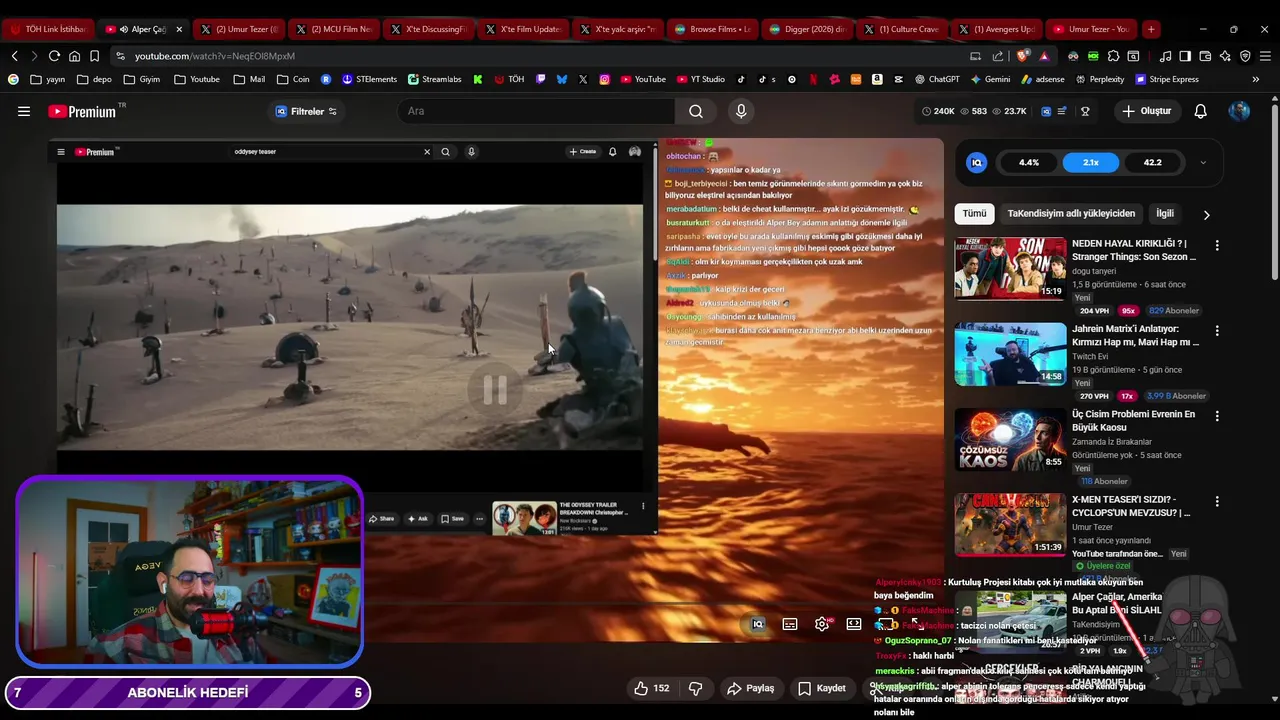Focus the Ara search field
The height and width of the screenshot is (720, 1280).
tap(535, 111)
